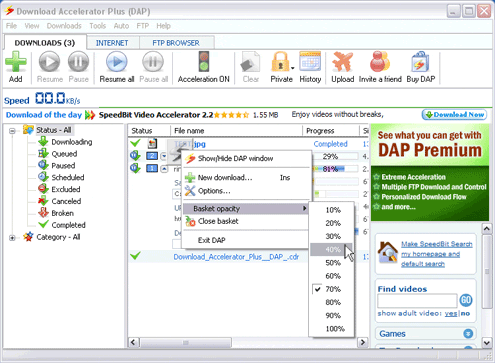Click the Resume toolbar icon

[x=50, y=62]
